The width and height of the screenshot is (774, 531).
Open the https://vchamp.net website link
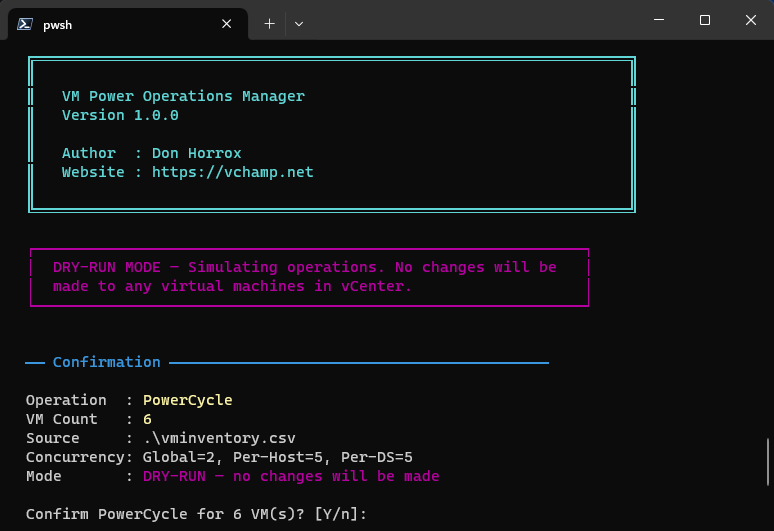tap(232, 172)
